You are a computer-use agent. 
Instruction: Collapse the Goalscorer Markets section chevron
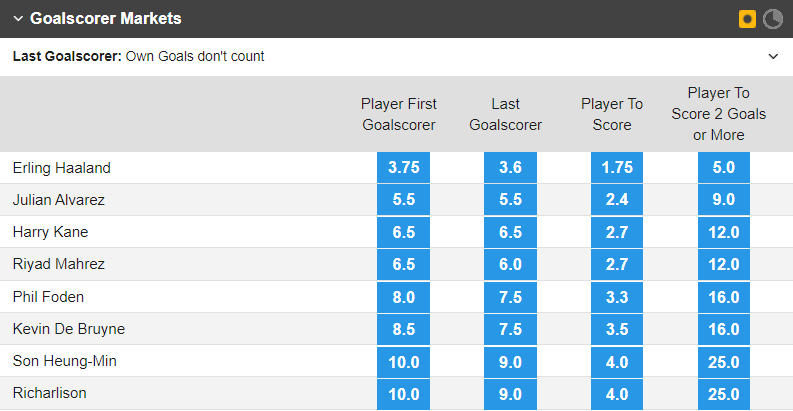pyautogui.click(x=18, y=19)
